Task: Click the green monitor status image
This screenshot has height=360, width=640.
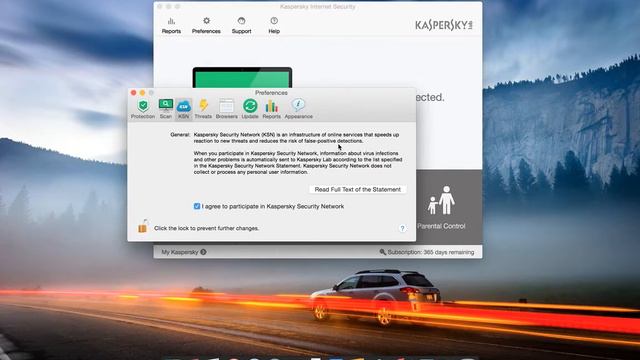Action: 242,78
